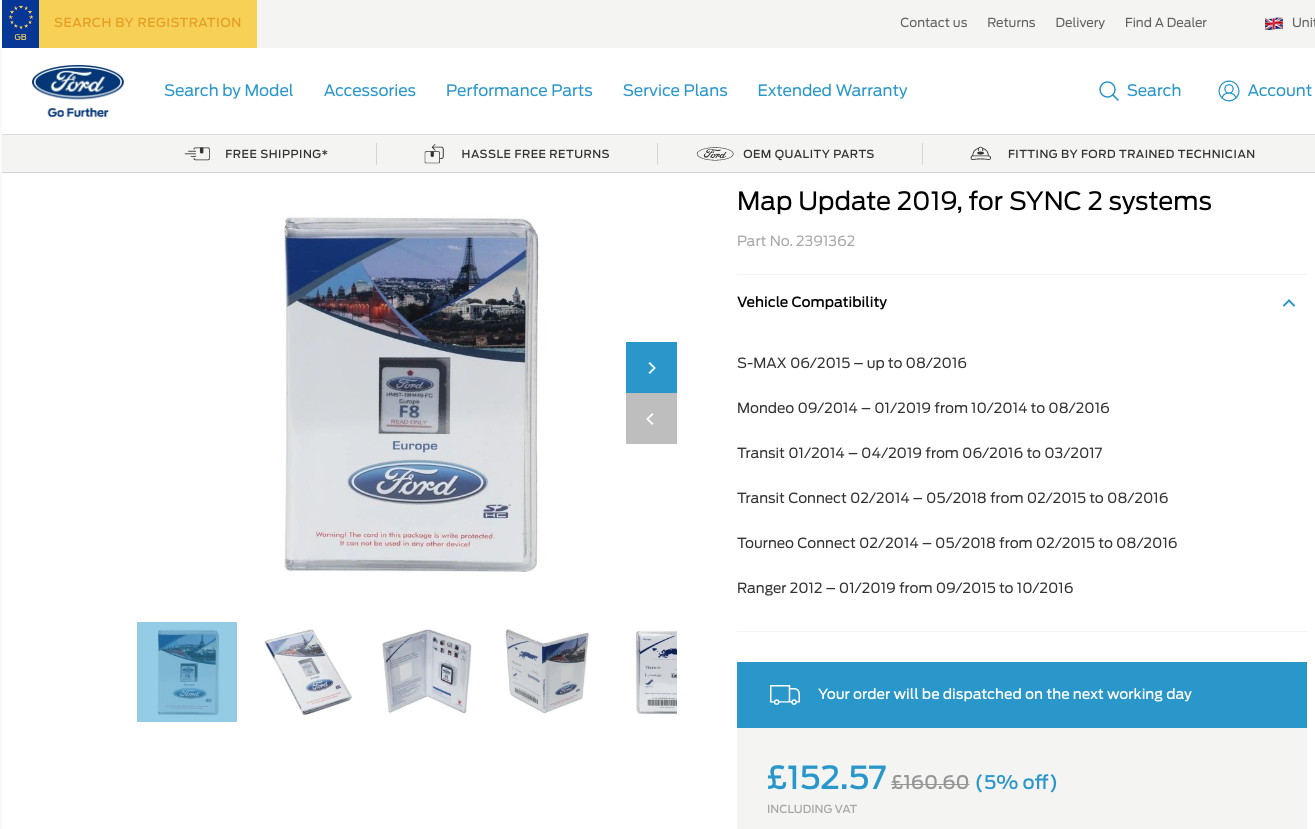Click the technician fitting car icon

point(981,154)
